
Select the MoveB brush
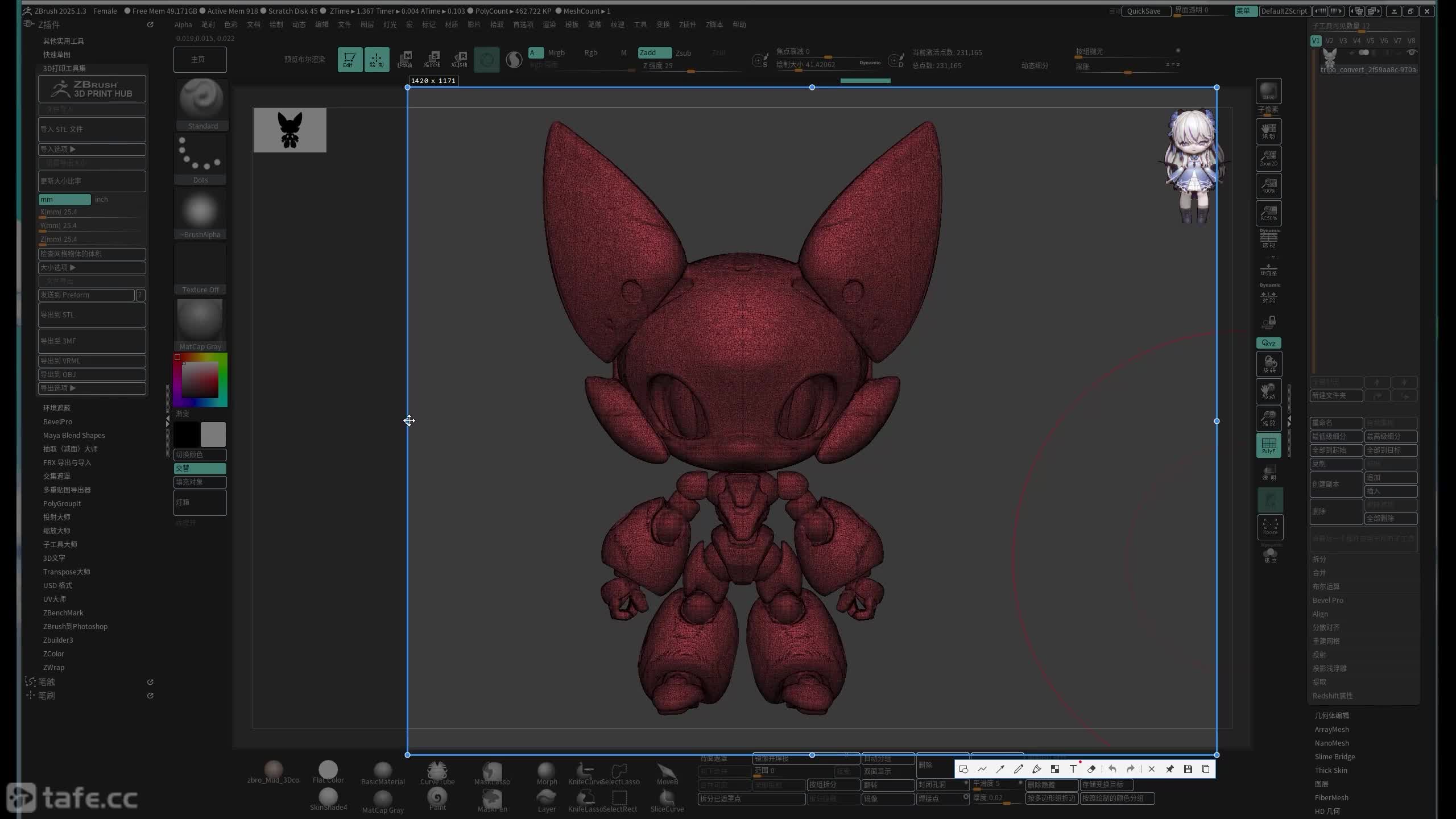pyautogui.click(x=667, y=773)
